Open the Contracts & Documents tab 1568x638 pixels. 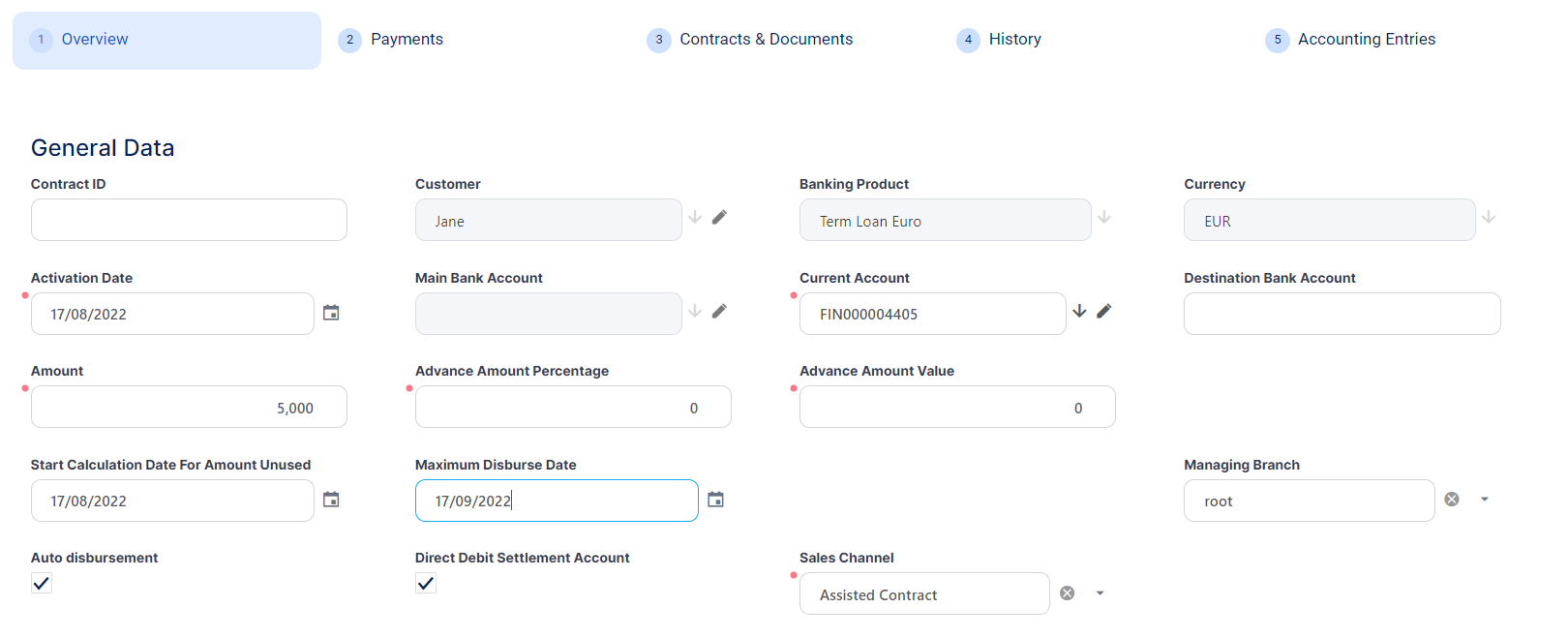pos(765,40)
